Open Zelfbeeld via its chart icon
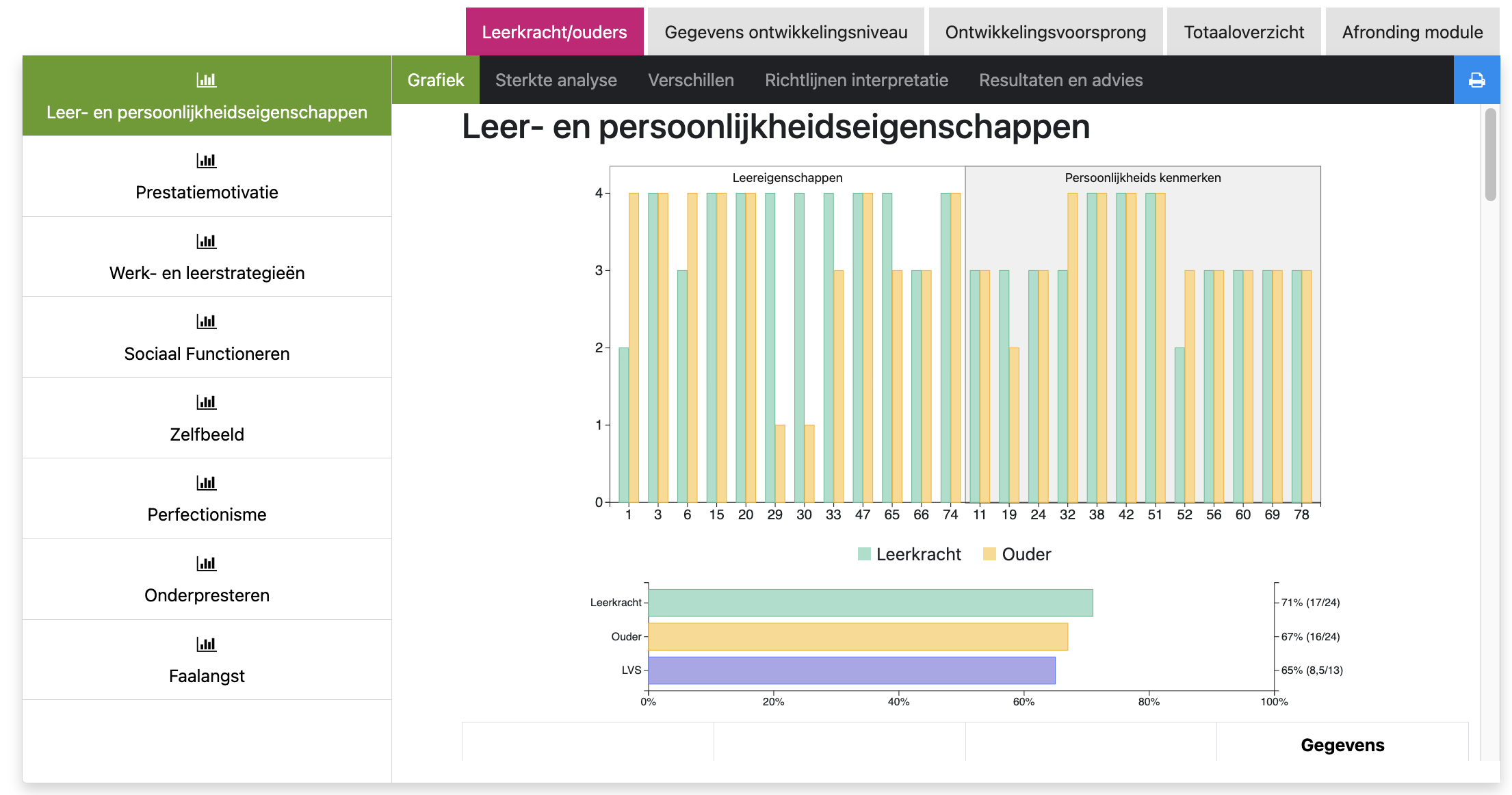 pyautogui.click(x=206, y=402)
